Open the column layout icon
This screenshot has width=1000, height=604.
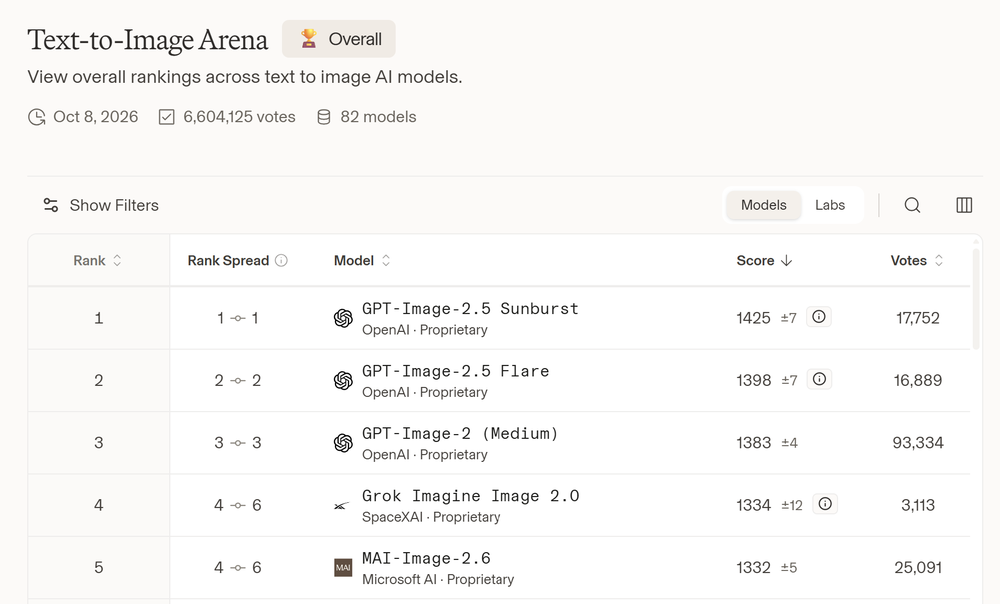(964, 205)
